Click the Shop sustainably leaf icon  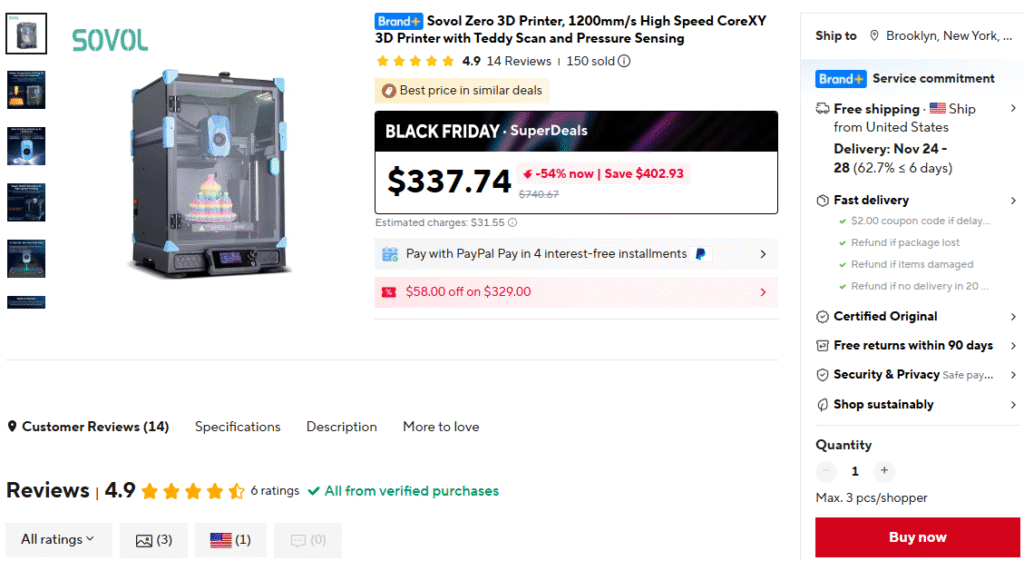point(822,405)
